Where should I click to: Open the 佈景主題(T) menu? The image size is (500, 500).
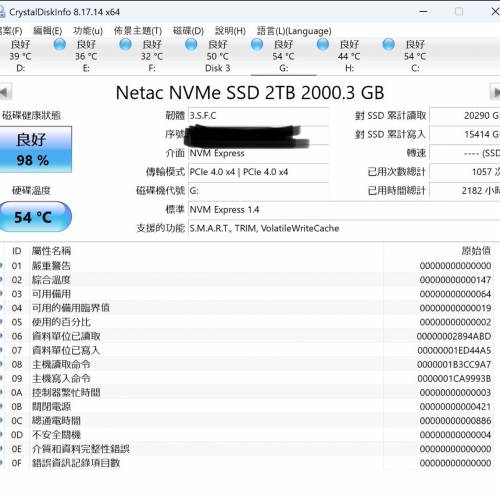coord(138,31)
